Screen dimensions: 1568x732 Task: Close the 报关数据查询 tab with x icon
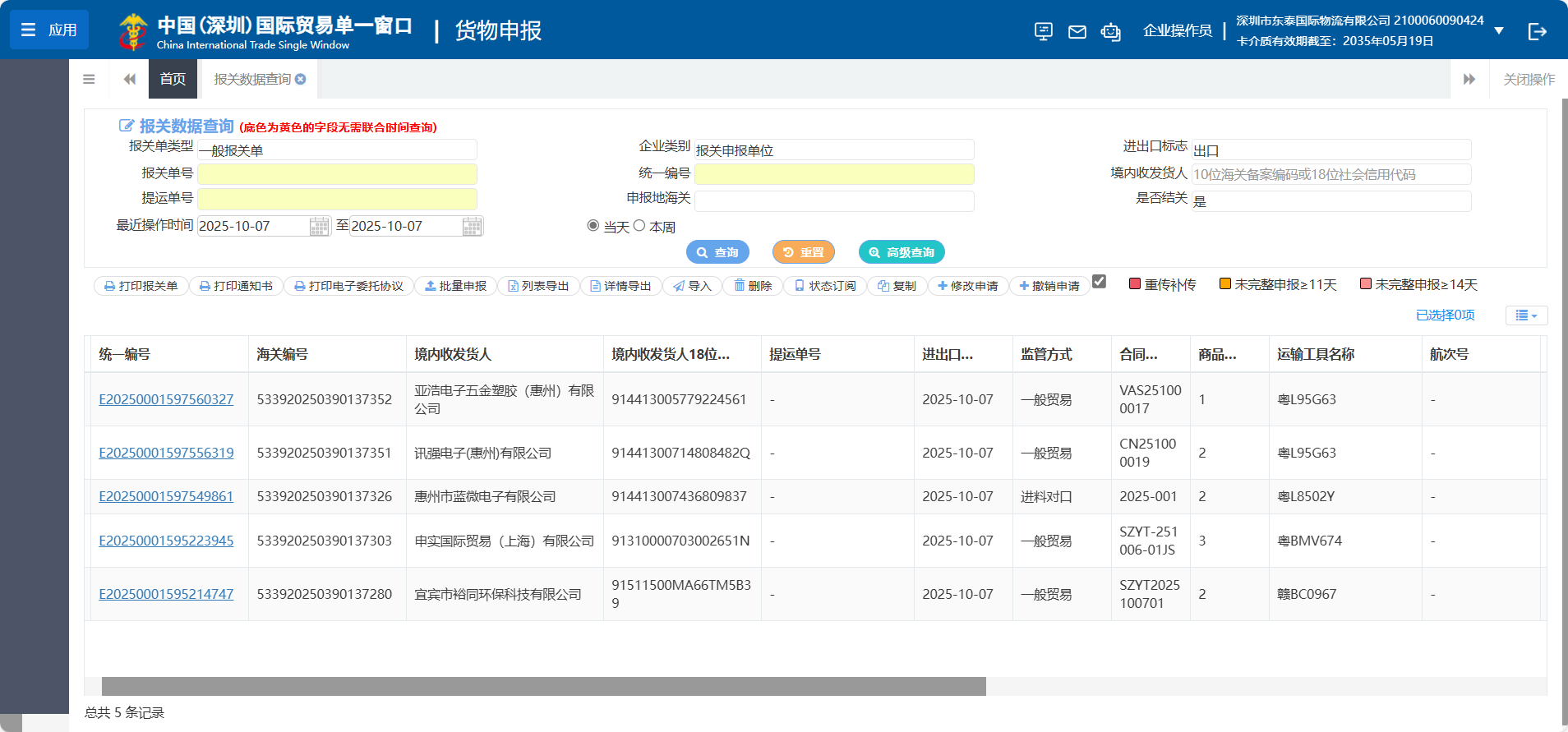pyautogui.click(x=301, y=79)
